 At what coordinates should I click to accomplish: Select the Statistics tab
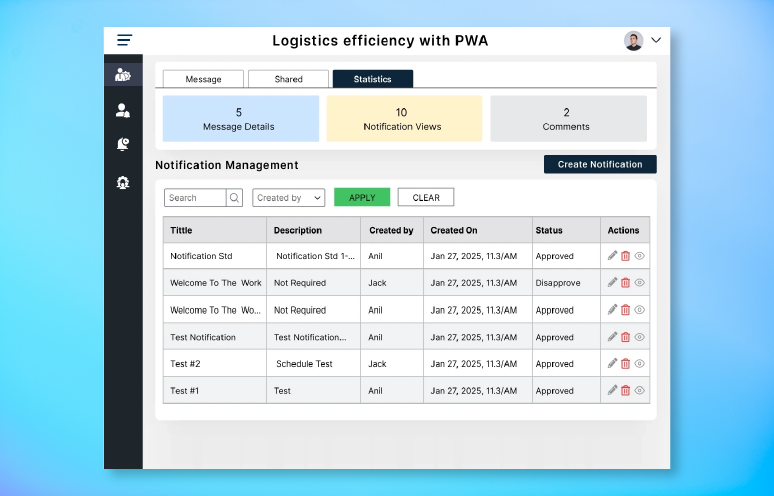pos(373,79)
